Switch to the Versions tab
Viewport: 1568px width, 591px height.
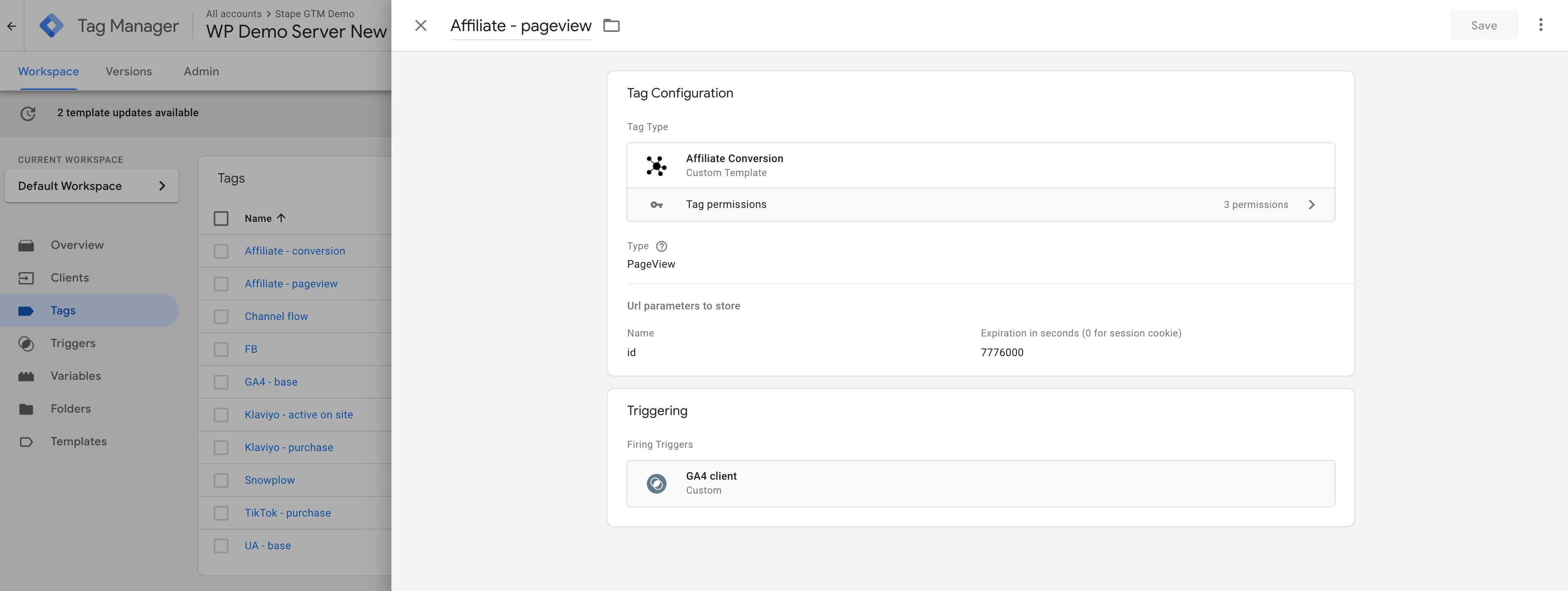click(129, 71)
